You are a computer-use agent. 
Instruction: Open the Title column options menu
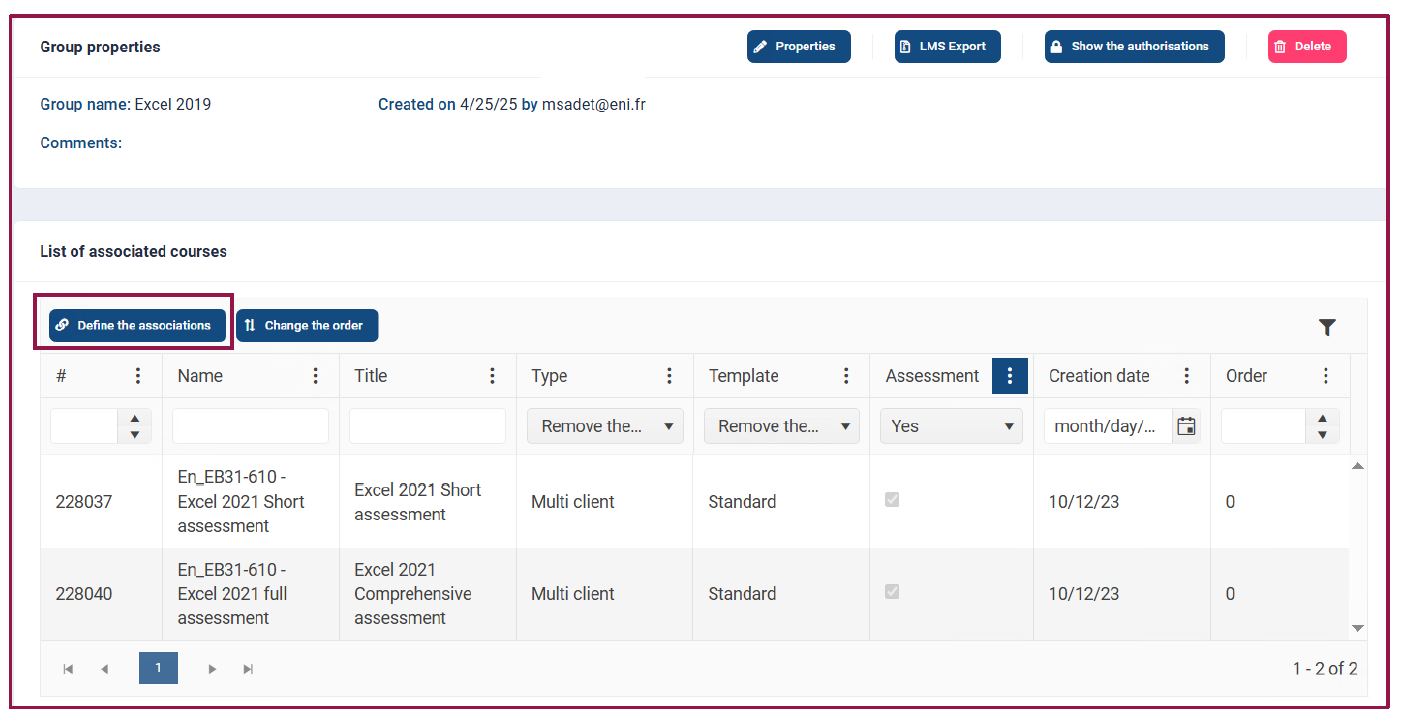click(492, 376)
